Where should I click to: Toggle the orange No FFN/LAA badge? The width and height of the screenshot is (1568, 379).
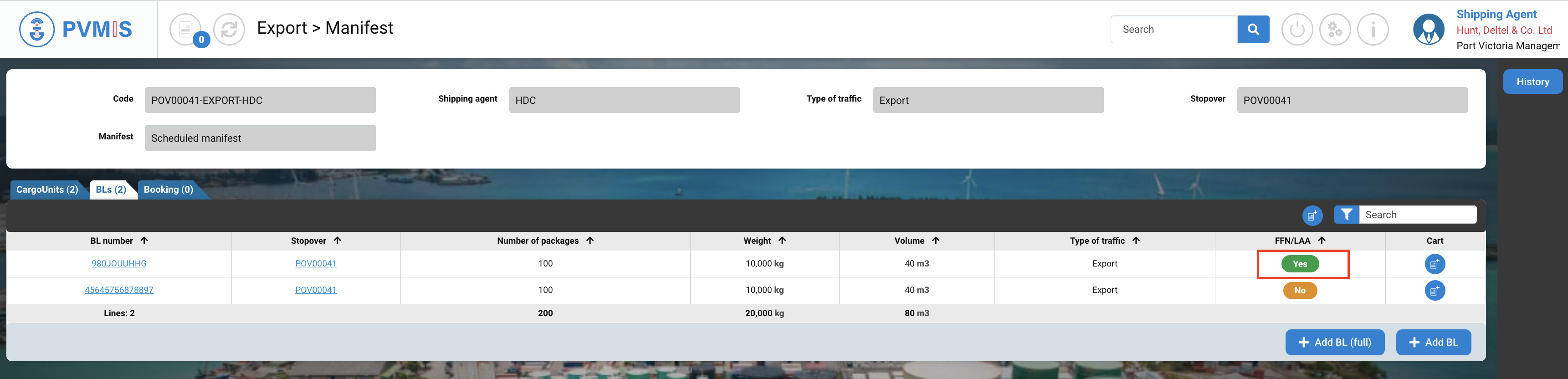pos(1300,290)
